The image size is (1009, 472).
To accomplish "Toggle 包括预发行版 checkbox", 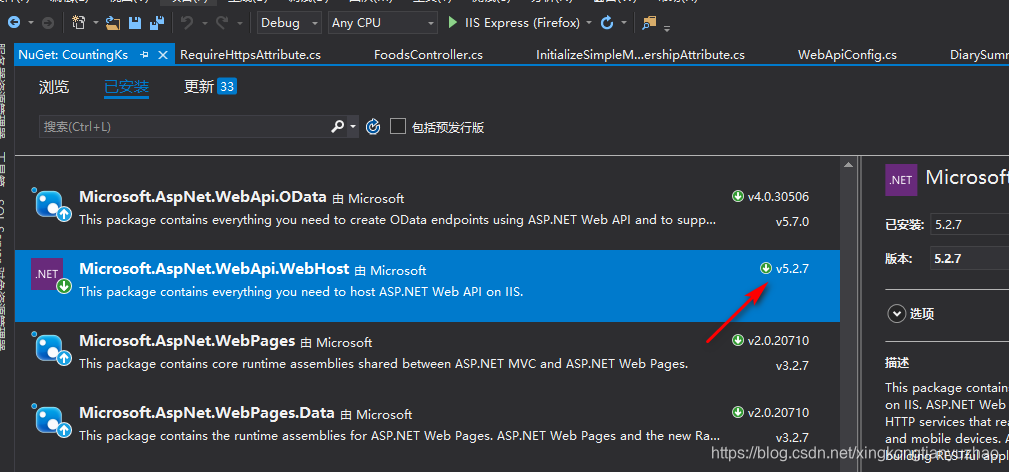I will (398, 126).
